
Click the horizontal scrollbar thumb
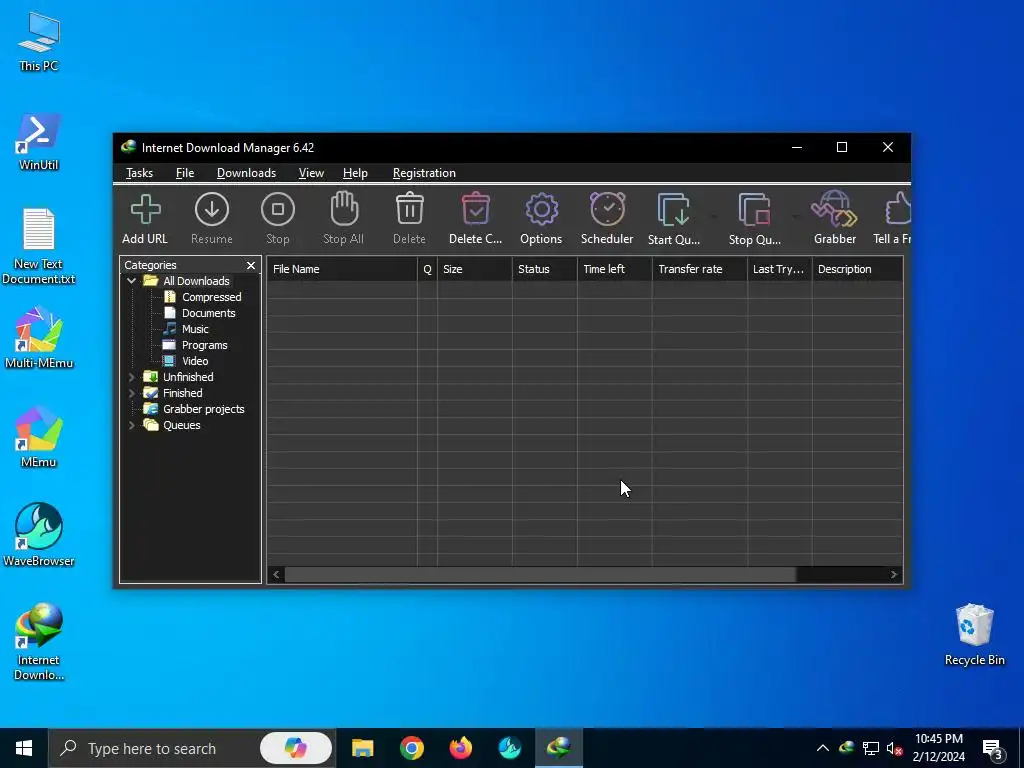(540, 575)
